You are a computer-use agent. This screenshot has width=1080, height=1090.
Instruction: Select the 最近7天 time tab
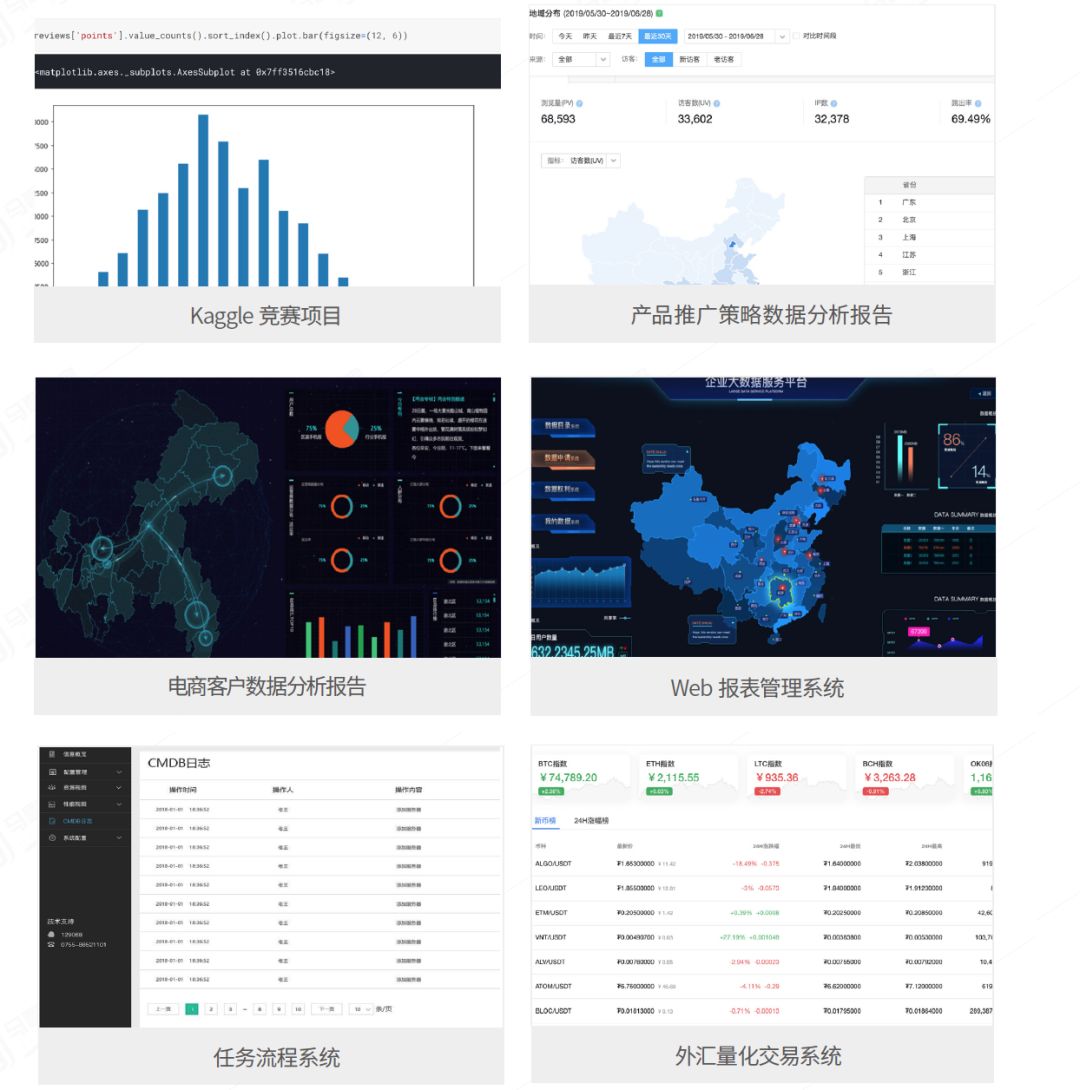pos(622,36)
